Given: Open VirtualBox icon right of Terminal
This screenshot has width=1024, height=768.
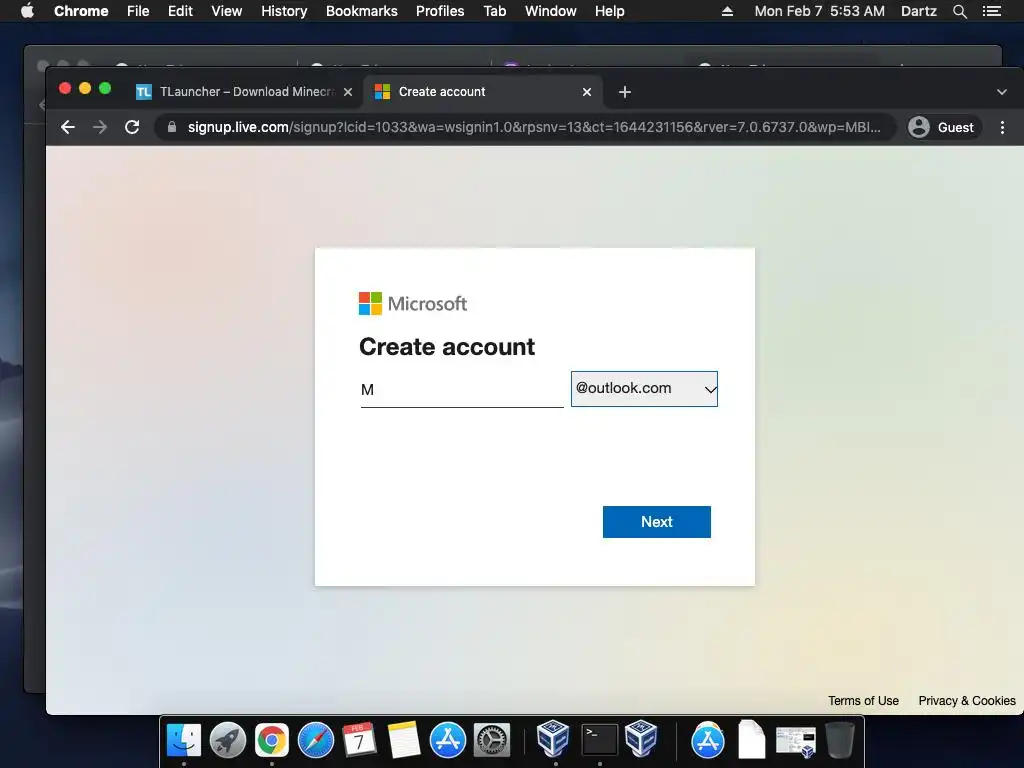Looking at the screenshot, I should pyautogui.click(x=641, y=739).
